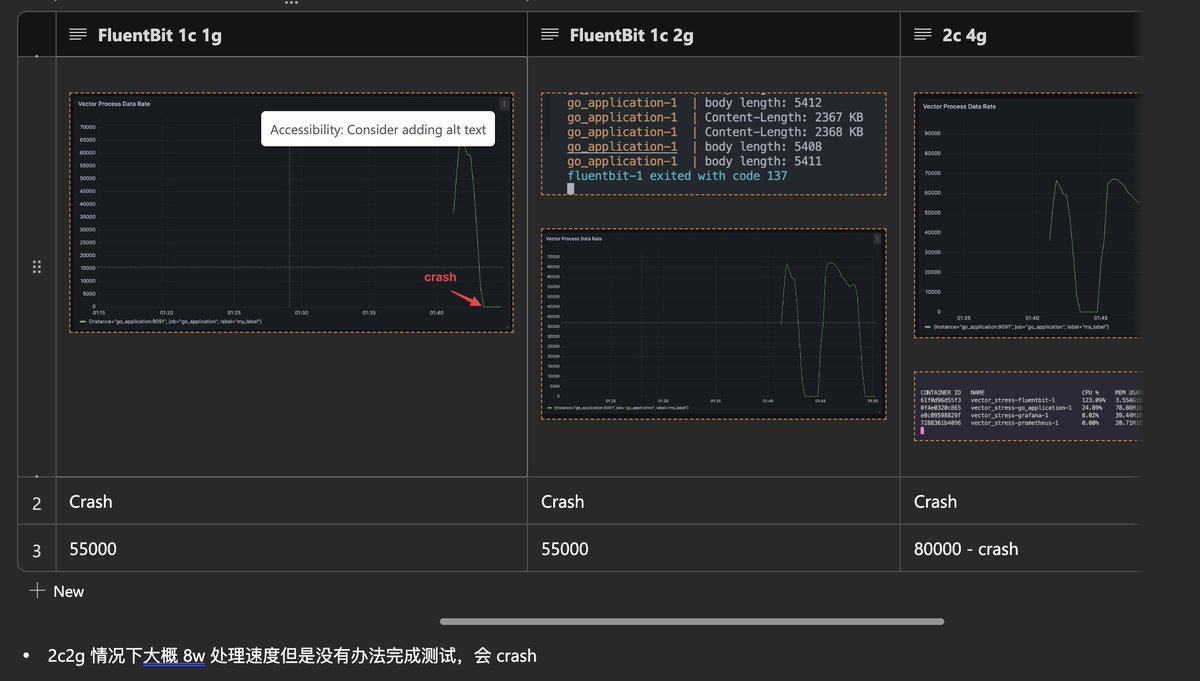This screenshot has height=681, width=1200.
Task: Click the 55000 cell under FluentBit 1c 2g
Action: [x=714, y=549]
